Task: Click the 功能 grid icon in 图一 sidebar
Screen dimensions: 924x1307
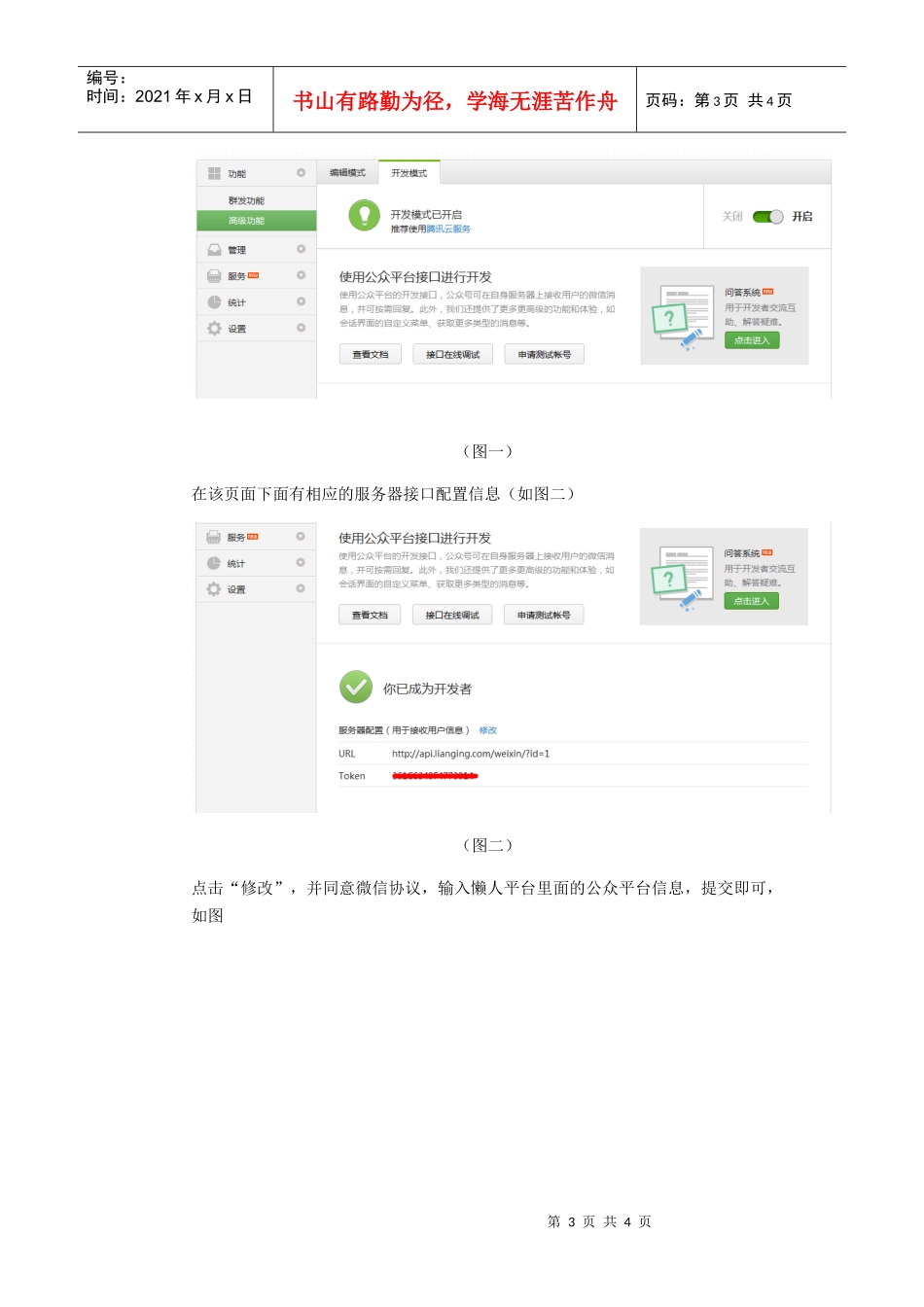Action: pyautogui.click(x=214, y=173)
